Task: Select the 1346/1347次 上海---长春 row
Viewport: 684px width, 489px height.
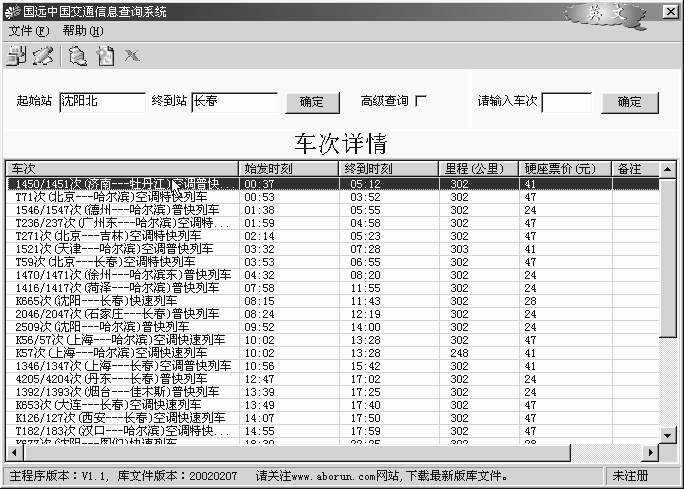Action: pyautogui.click(x=332, y=366)
